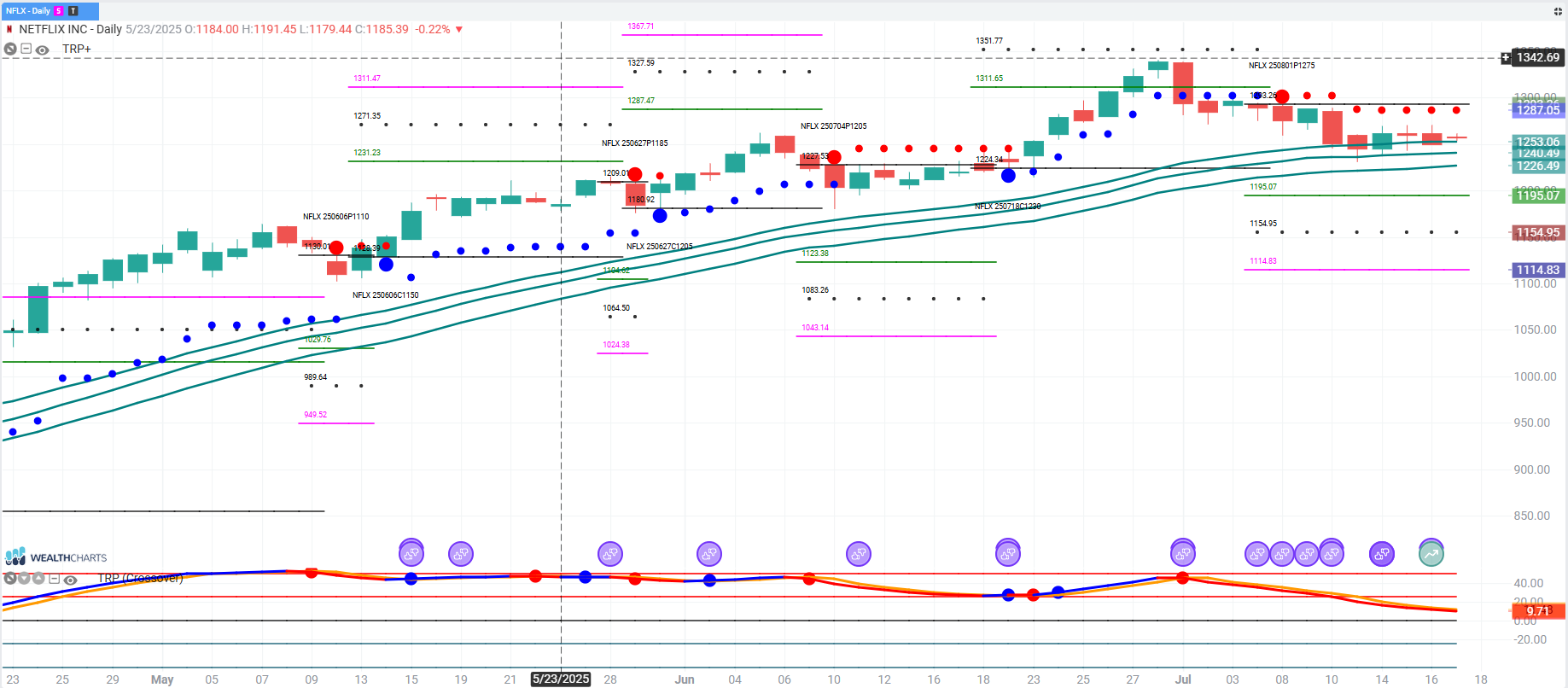Click the 1342.69 crosshair price label

(1538, 58)
